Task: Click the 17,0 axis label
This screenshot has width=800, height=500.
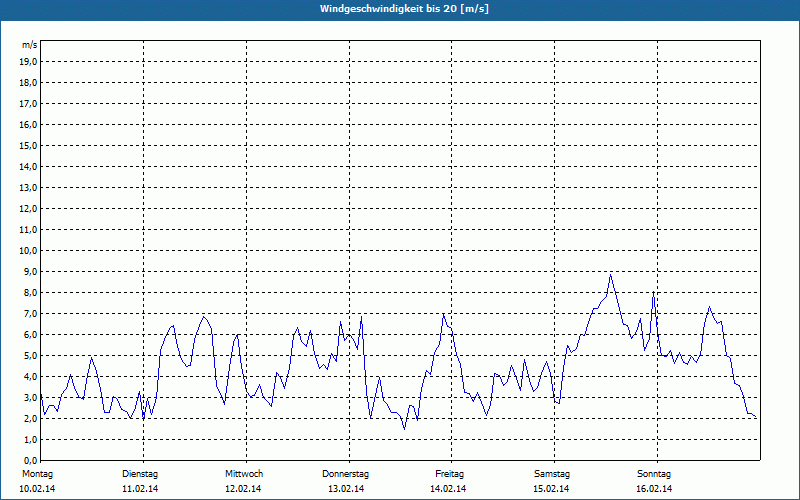Action: (x=29, y=104)
